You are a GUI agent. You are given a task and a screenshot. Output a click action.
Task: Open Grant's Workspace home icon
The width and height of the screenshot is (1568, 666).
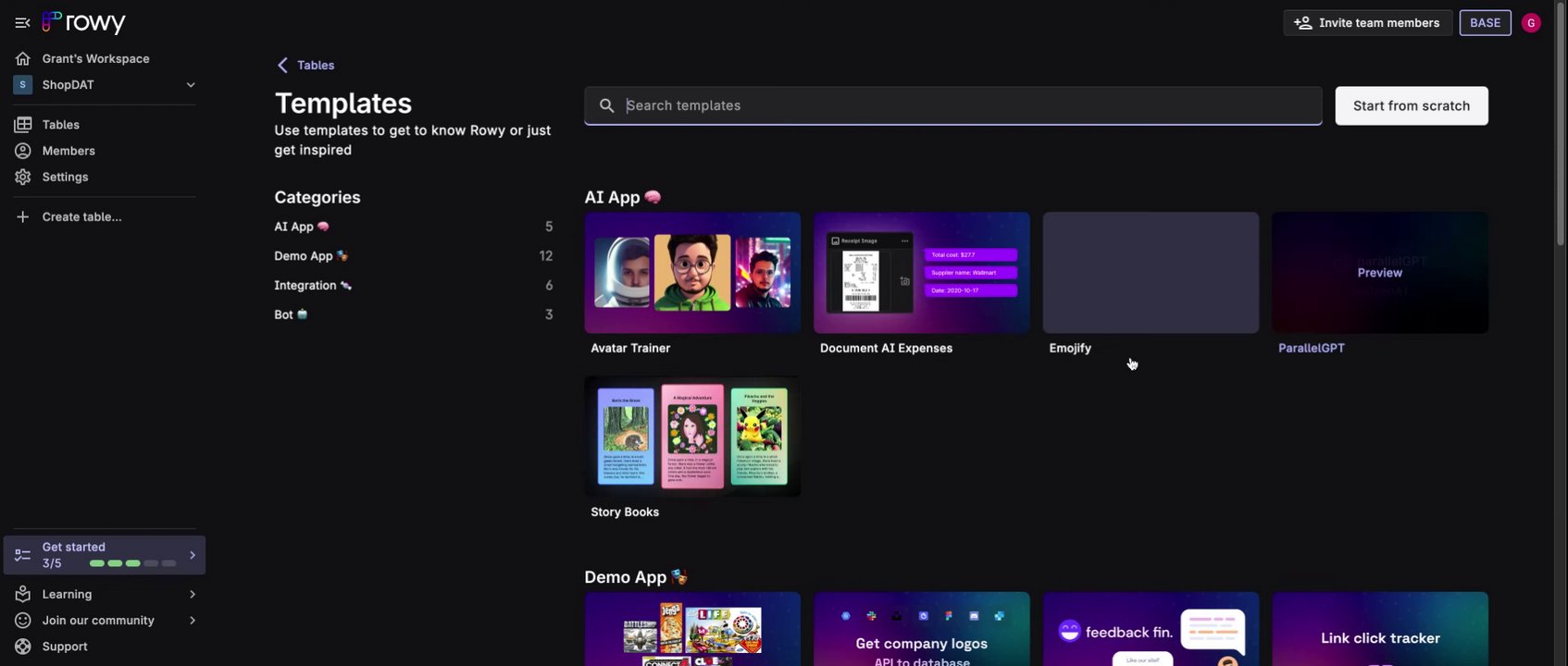coord(23,58)
